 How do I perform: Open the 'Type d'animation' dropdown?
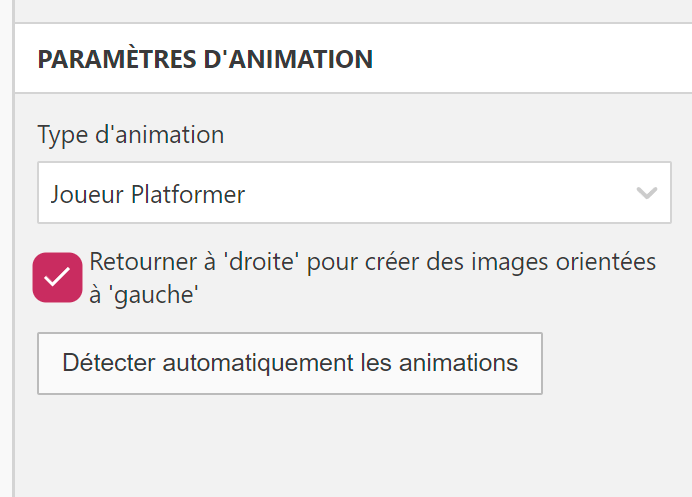[354, 193]
